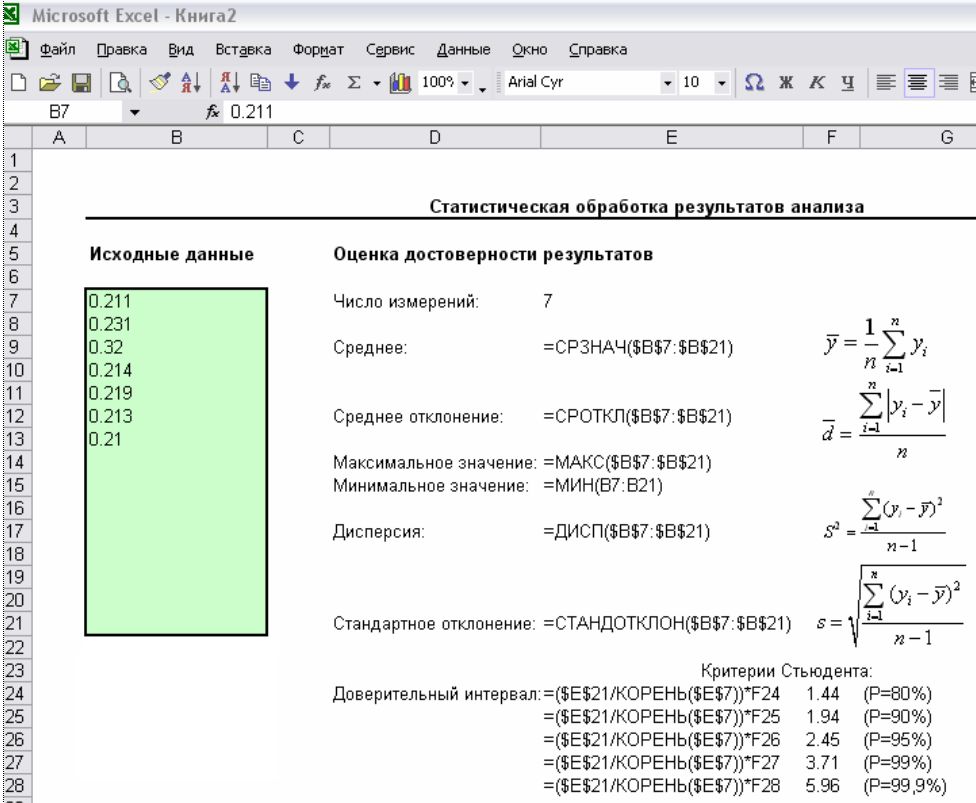The width and height of the screenshot is (976, 803).
Task: Select row 21 header
Action: click(x=17, y=623)
